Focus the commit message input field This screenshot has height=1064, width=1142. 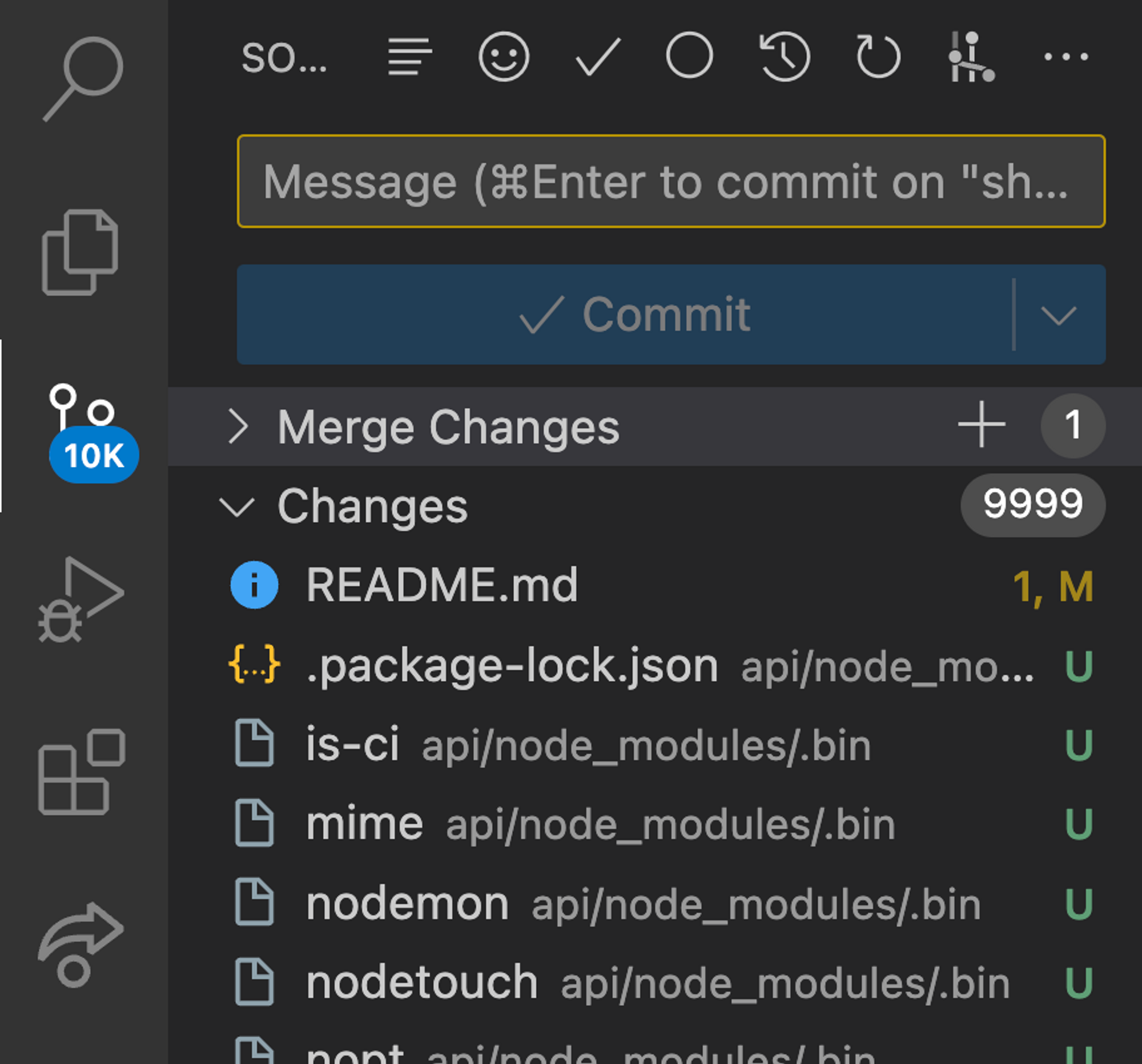[670, 182]
